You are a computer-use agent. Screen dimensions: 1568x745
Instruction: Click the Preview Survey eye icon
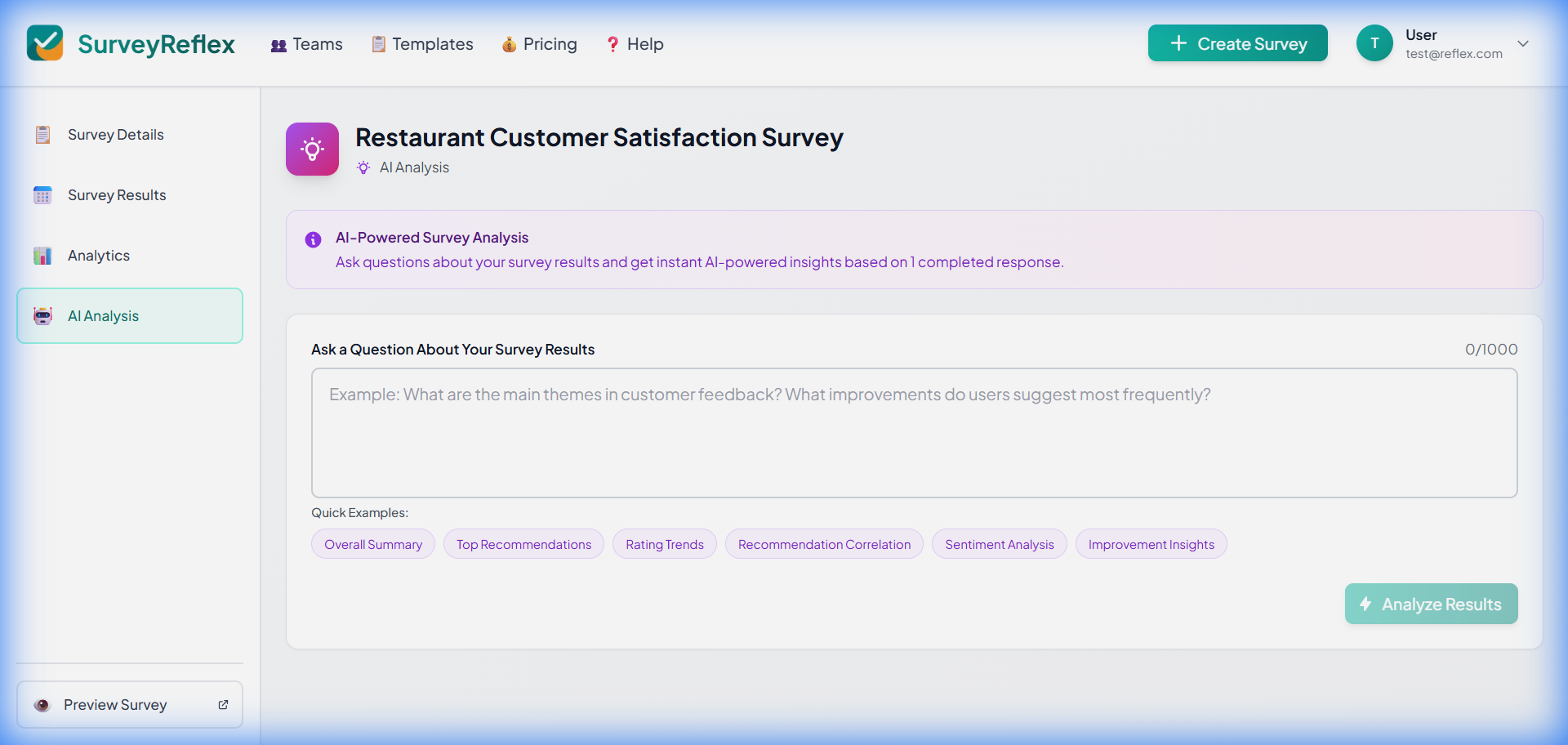coord(42,704)
